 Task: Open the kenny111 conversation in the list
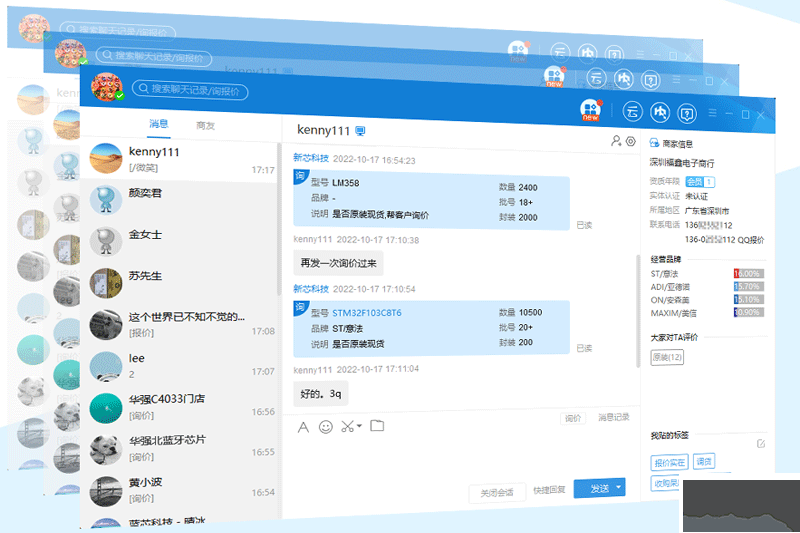(x=181, y=159)
